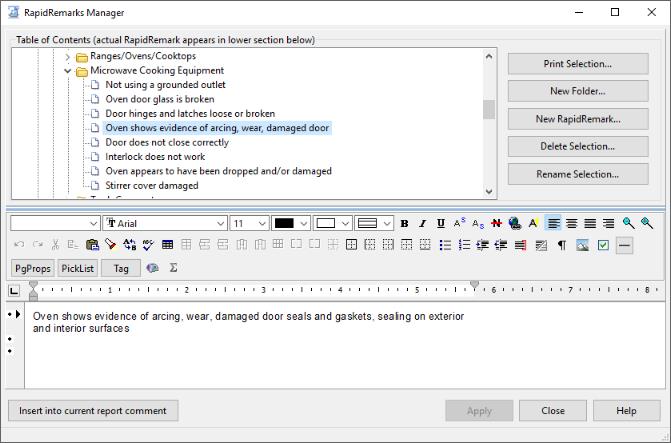Click the Close button at bottom
The image size is (671, 443).
pyautogui.click(x=552, y=410)
